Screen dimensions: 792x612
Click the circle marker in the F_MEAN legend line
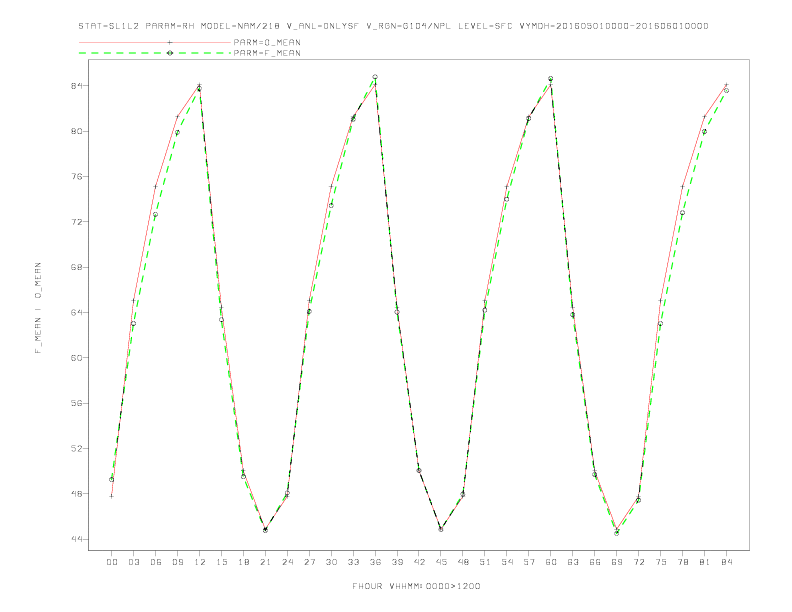(170, 53)
